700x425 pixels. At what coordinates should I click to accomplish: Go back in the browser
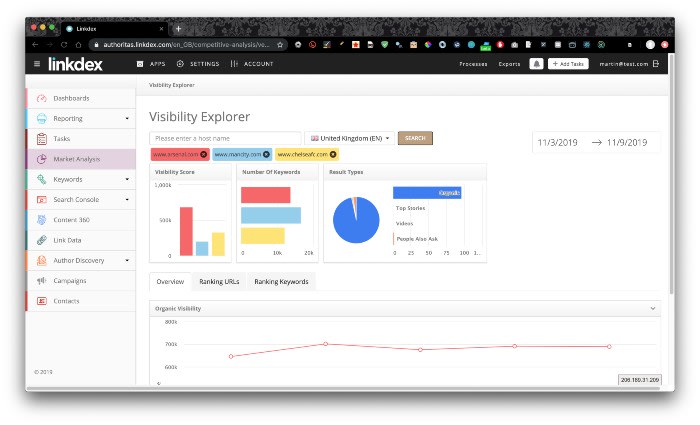35,45
